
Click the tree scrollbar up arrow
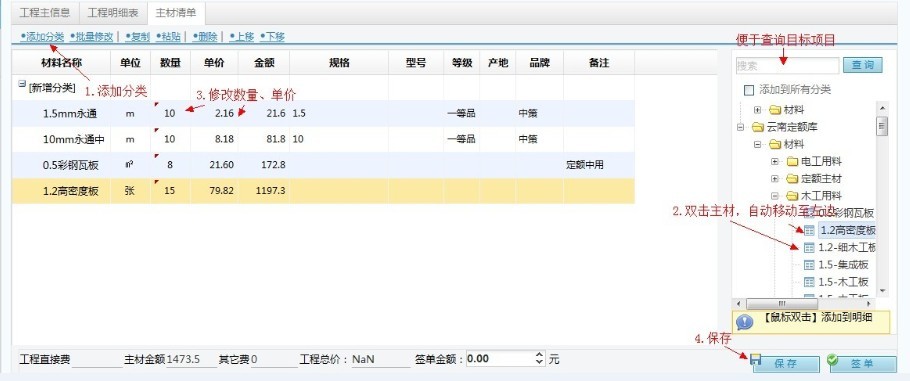882,109
